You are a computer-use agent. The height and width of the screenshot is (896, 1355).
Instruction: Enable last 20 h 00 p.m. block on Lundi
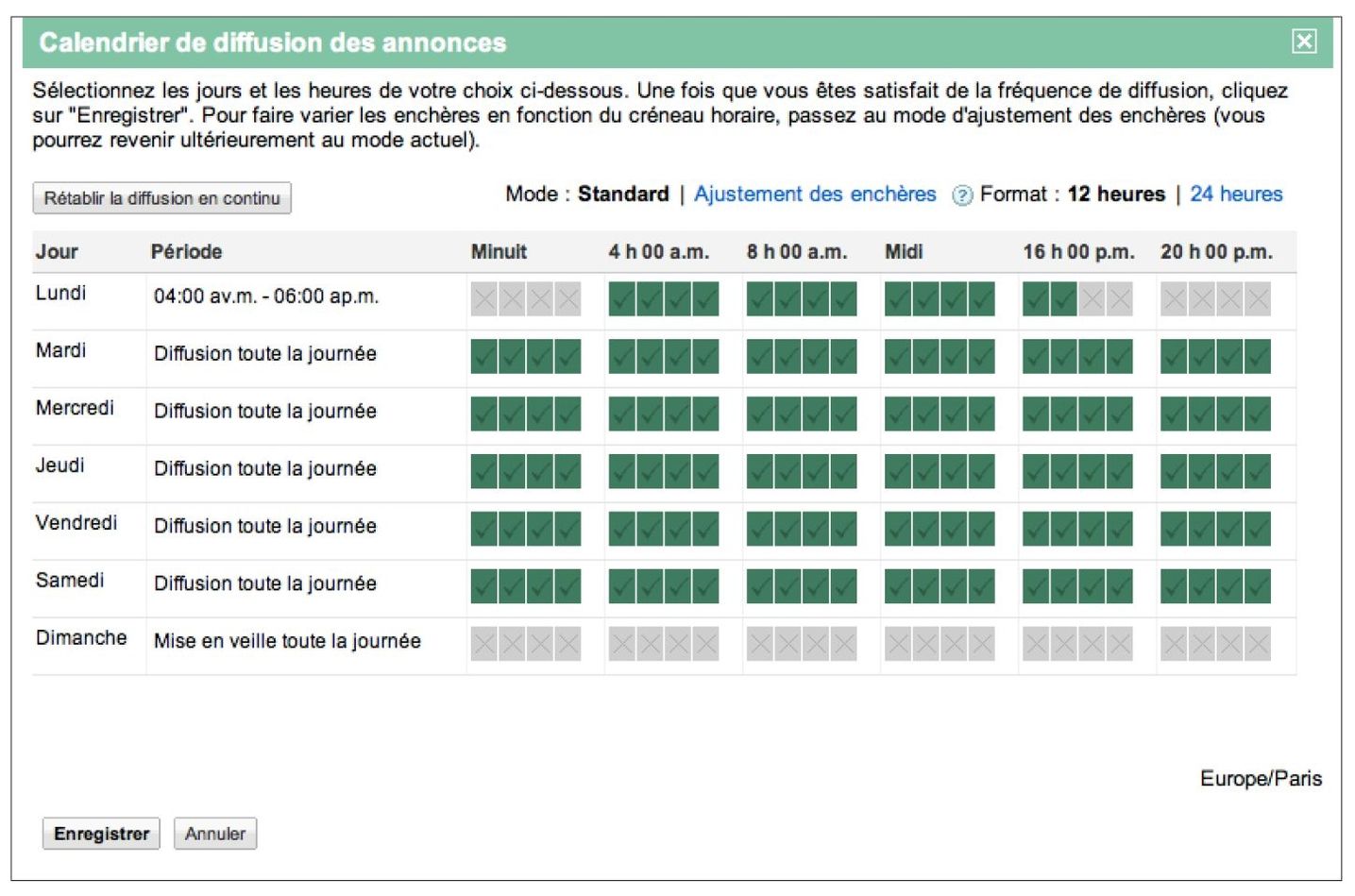tap(1257, 299)
